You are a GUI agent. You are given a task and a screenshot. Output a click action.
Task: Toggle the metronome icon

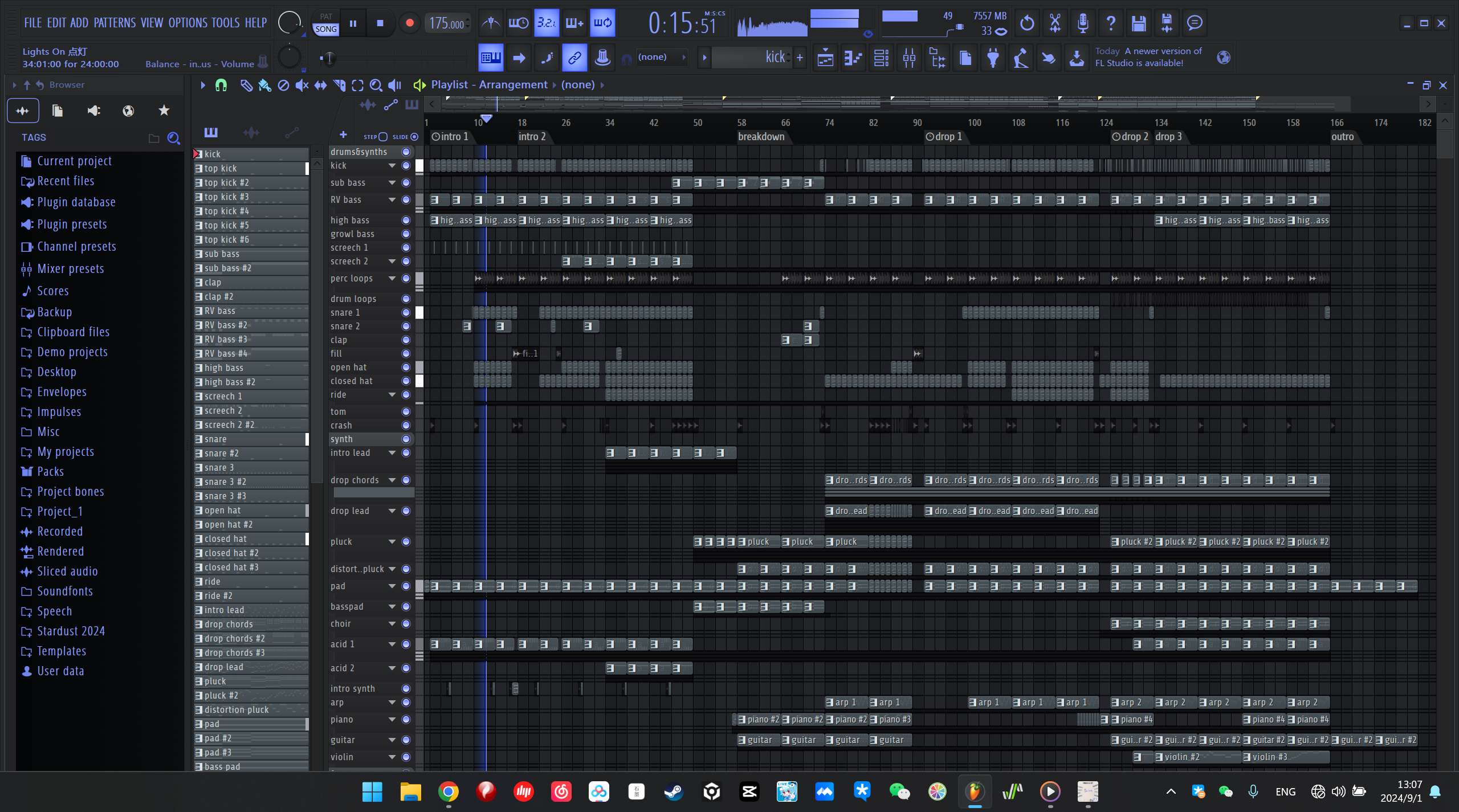(491, 23)
